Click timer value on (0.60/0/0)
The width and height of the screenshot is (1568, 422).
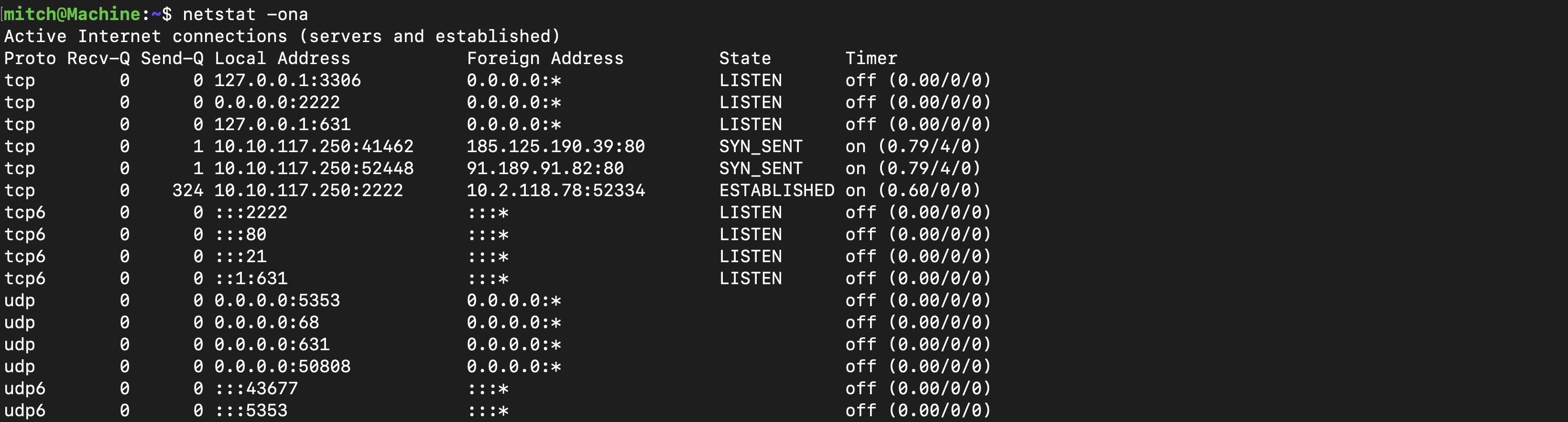(x=913, y=190)
